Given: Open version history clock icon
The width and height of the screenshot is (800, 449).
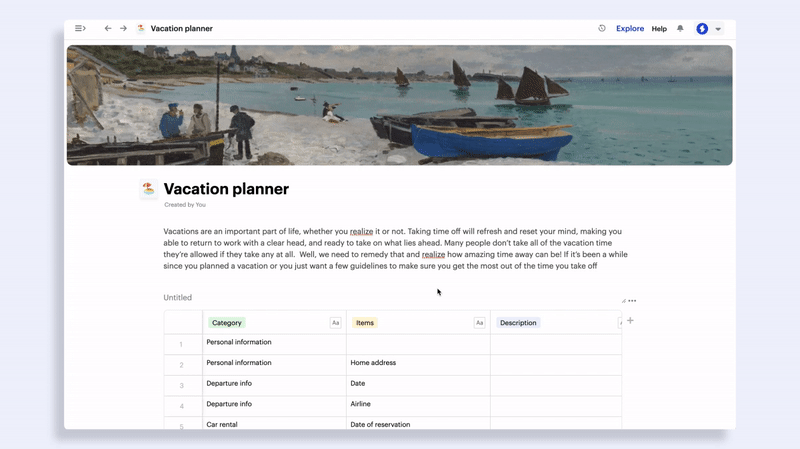Looking at the screenshot, I should coord(602,29).
